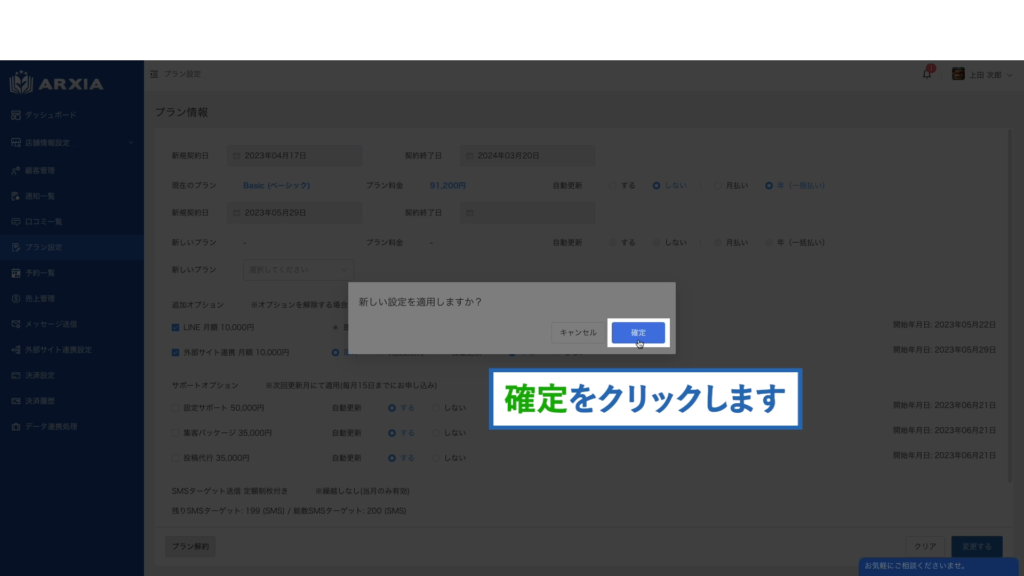Click the メッセージ送信 envelope icon
Screen dimensions: 1024x576
click(x=16, y=324)
